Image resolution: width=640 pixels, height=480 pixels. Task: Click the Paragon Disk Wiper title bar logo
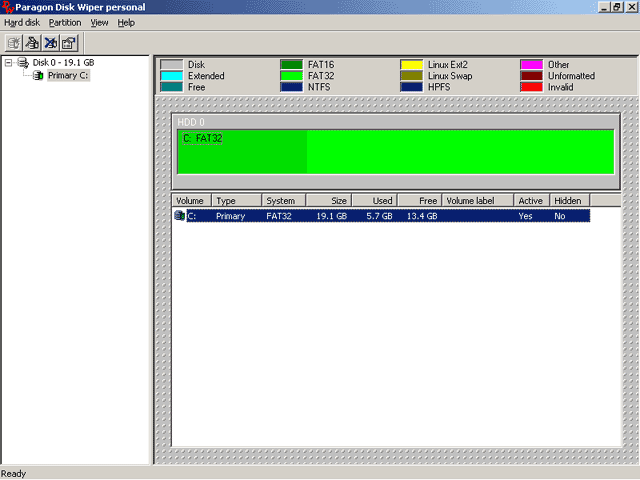(7, 7)
